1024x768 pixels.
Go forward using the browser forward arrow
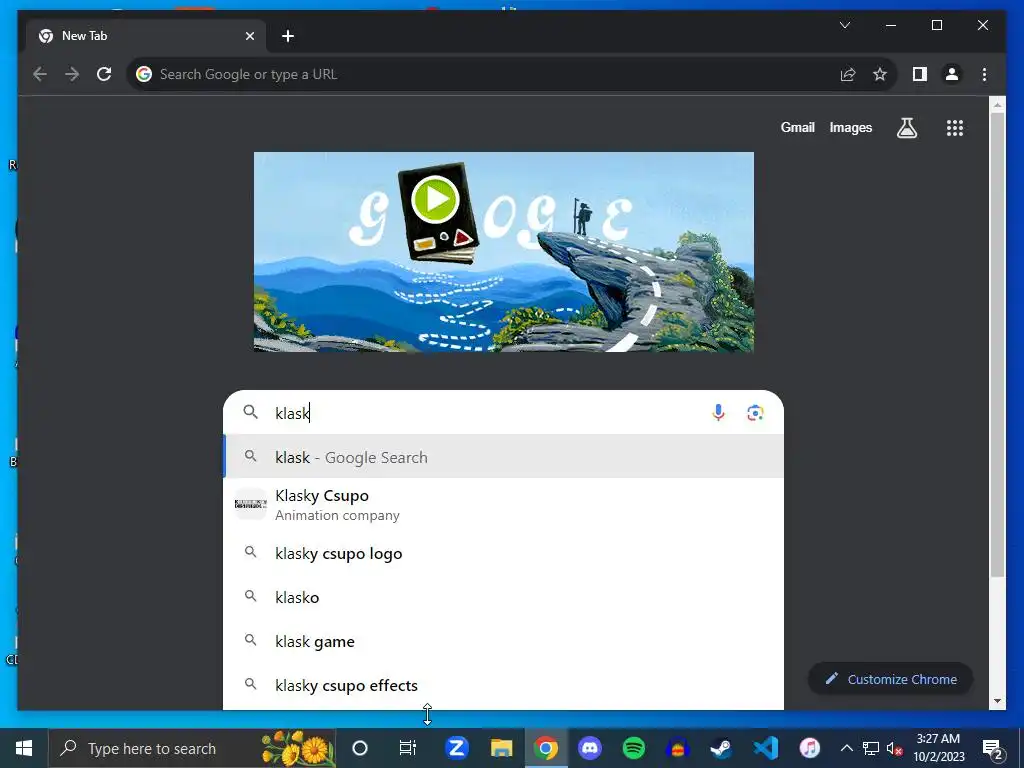(72, 74)
